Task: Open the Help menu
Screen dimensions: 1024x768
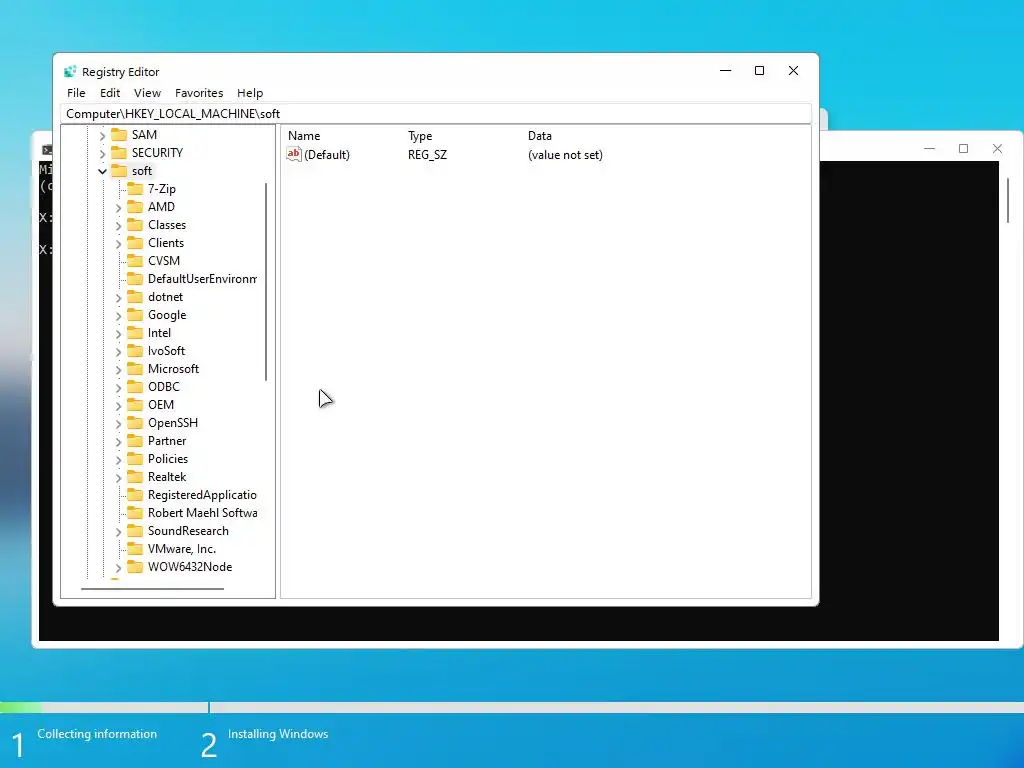Action: [249, 93]
